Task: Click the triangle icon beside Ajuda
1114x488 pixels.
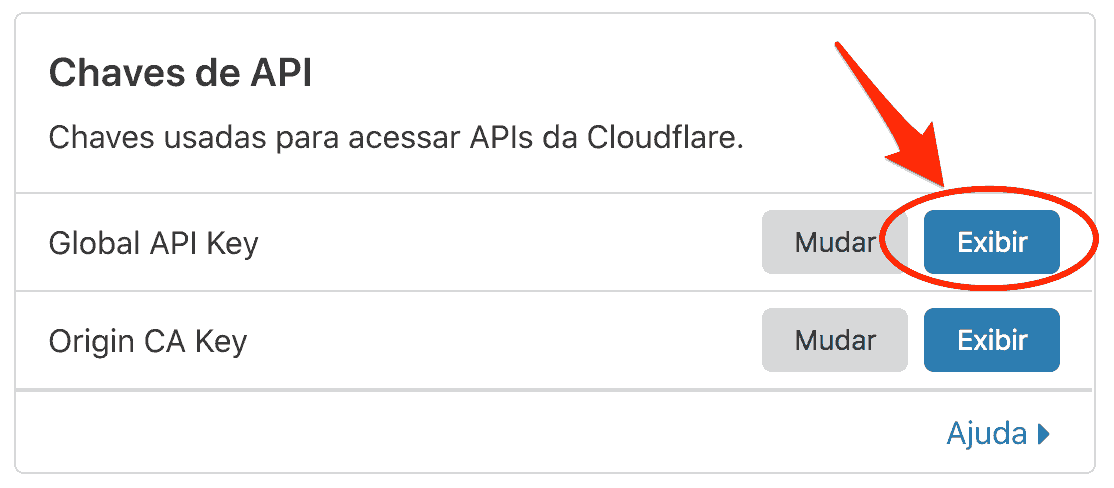Action: [x=1043, y=434]
